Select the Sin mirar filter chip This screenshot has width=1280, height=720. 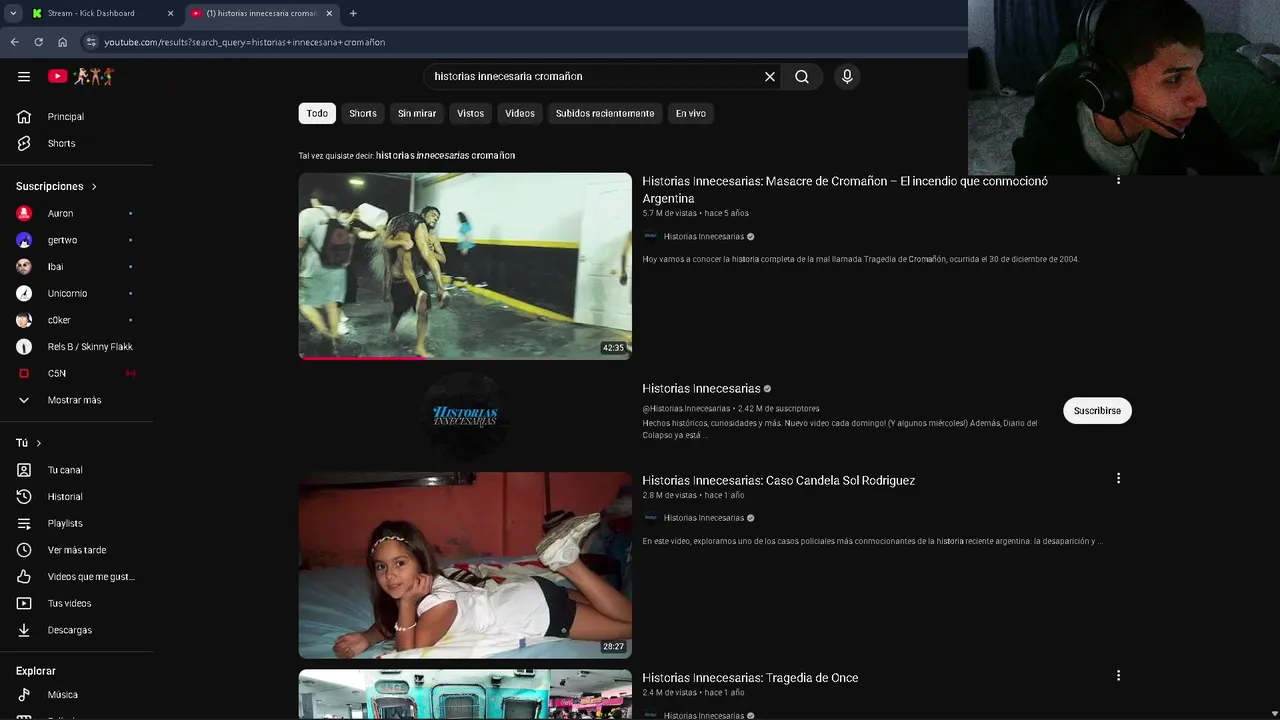point(417,113)
